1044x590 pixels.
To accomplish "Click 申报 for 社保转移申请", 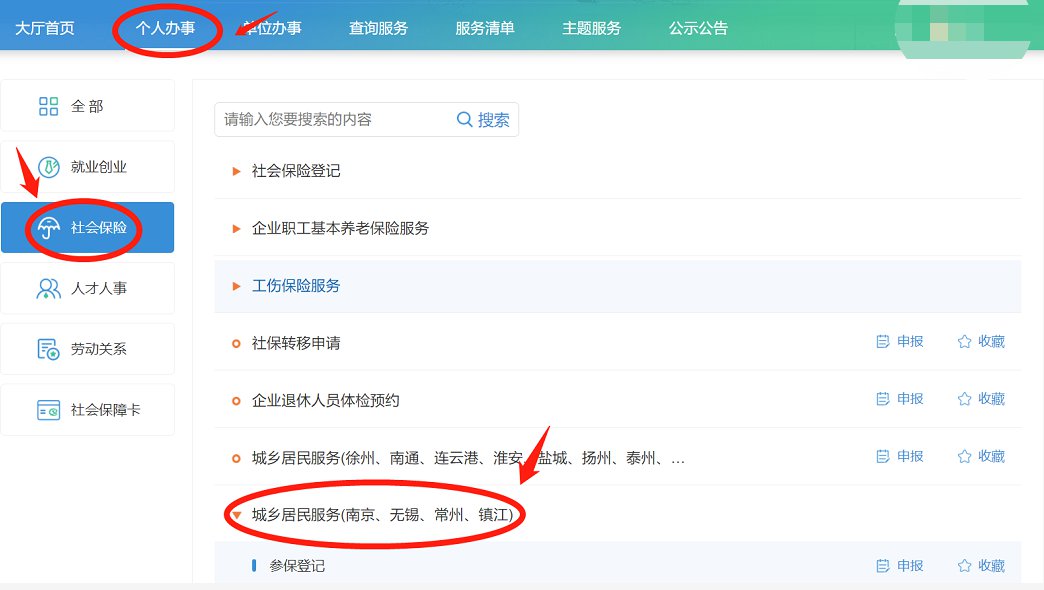I will coord(900,342).
